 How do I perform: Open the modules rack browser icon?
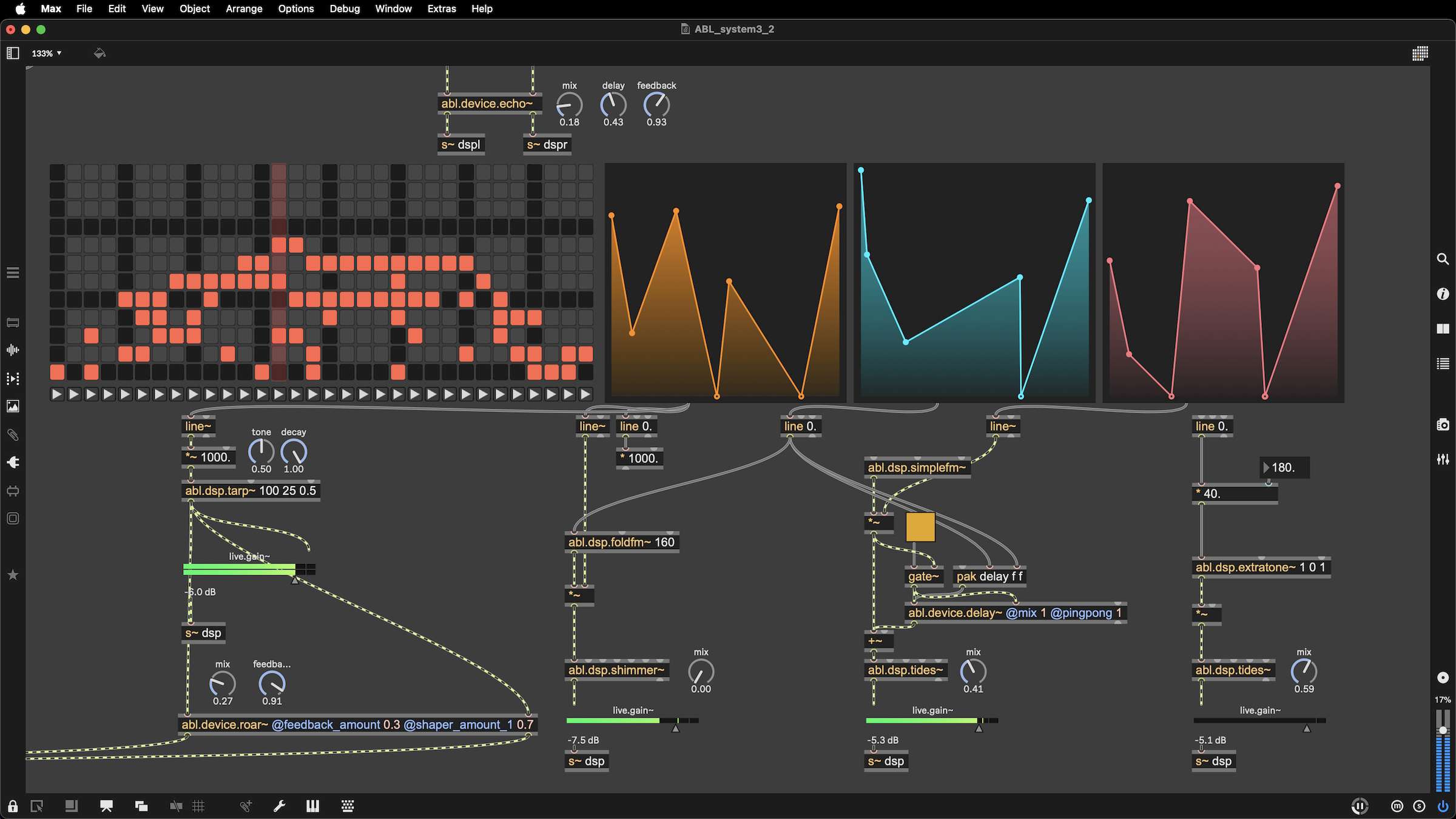pos(13,323)
